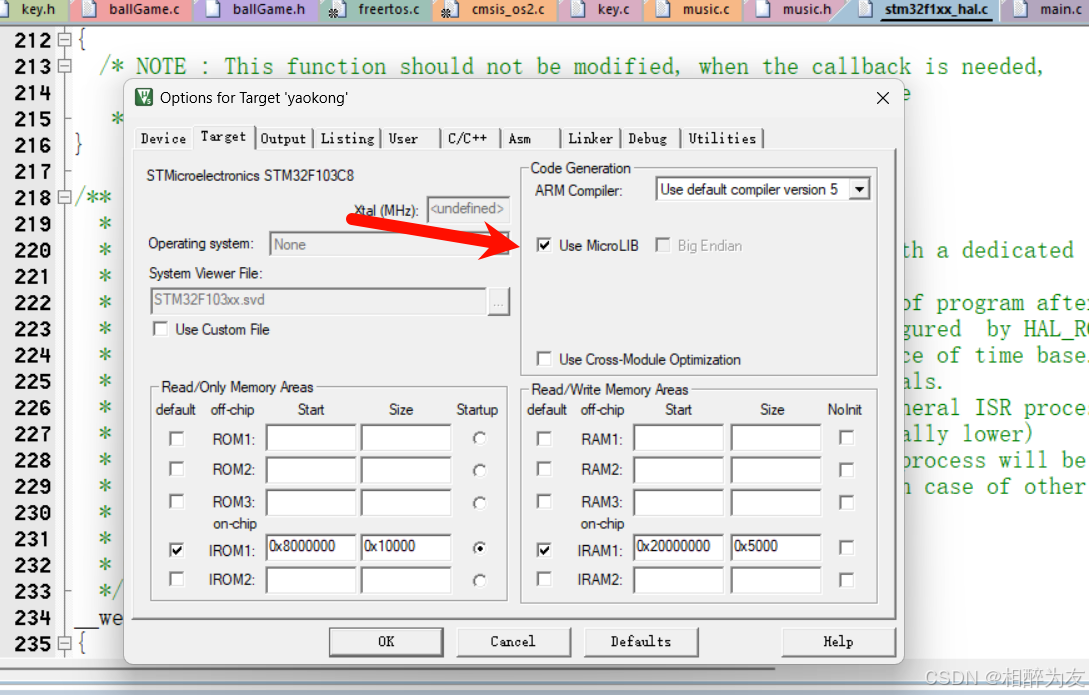
Task: Open the Linker options tab
Action: pos(590,138)
